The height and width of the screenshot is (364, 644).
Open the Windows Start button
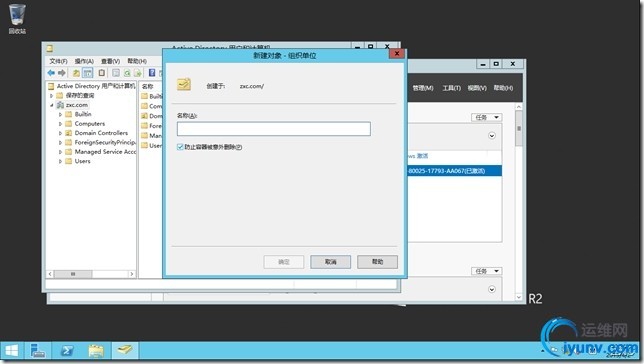point(12,351)
